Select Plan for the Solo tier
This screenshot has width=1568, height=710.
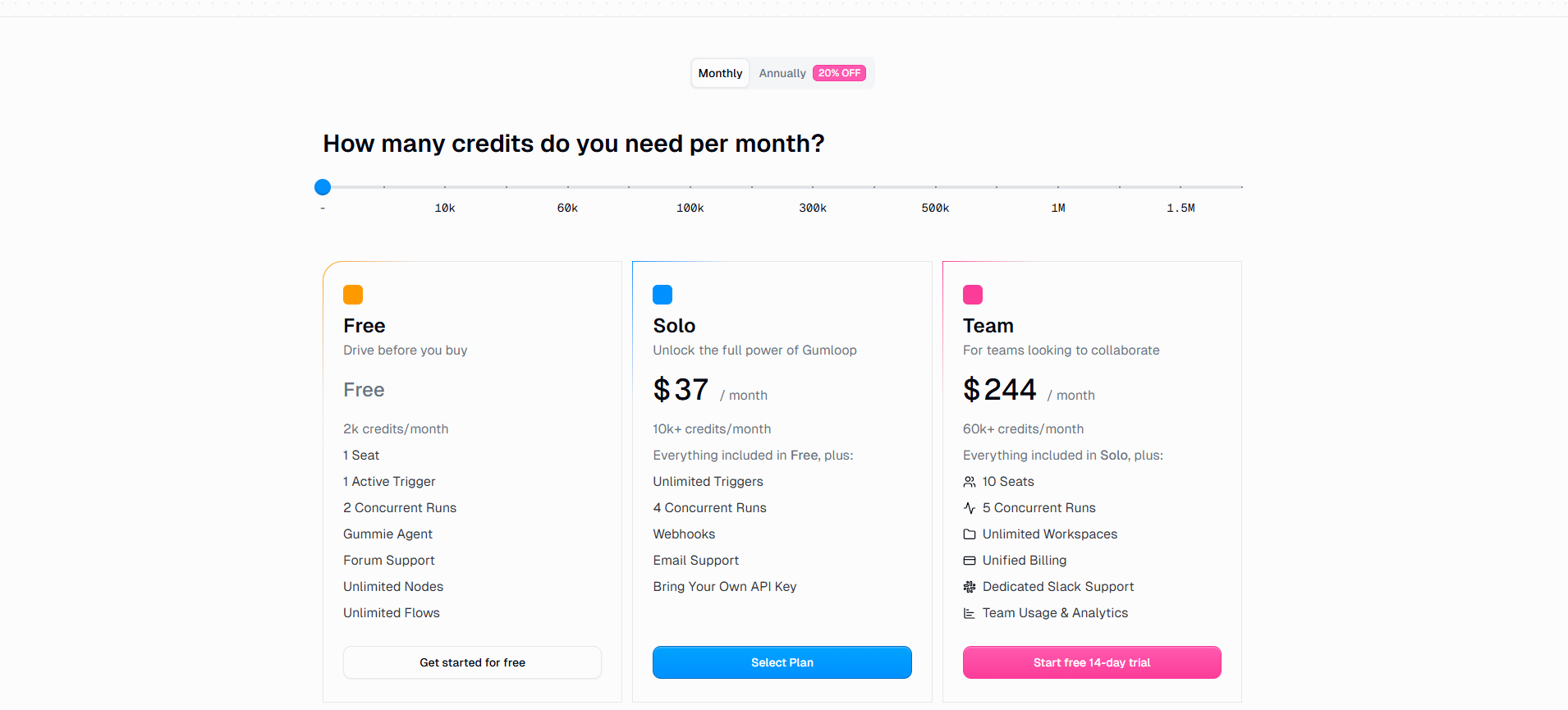782,662
